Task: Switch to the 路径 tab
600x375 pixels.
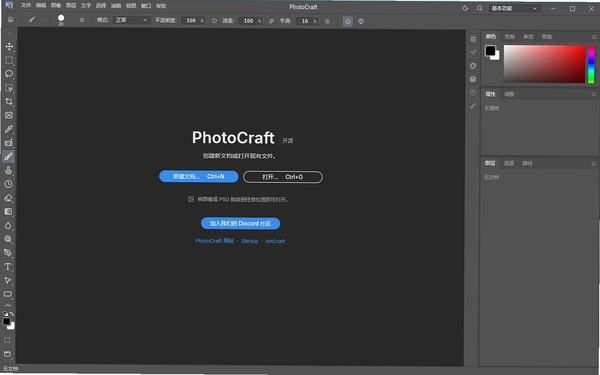Action: 527,163
